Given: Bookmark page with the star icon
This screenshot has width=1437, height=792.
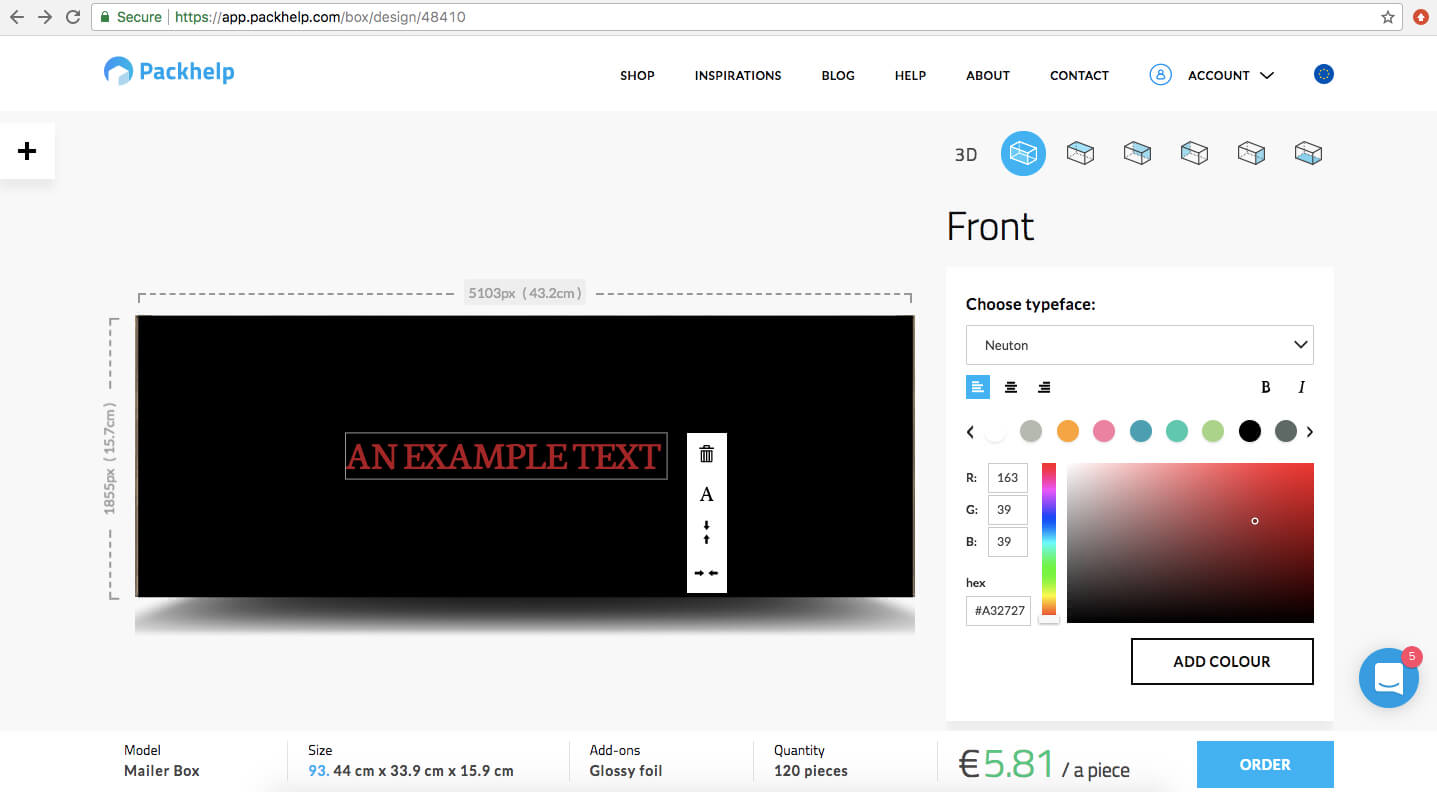Looking at the screenshot, I should tap(1388, 17).
